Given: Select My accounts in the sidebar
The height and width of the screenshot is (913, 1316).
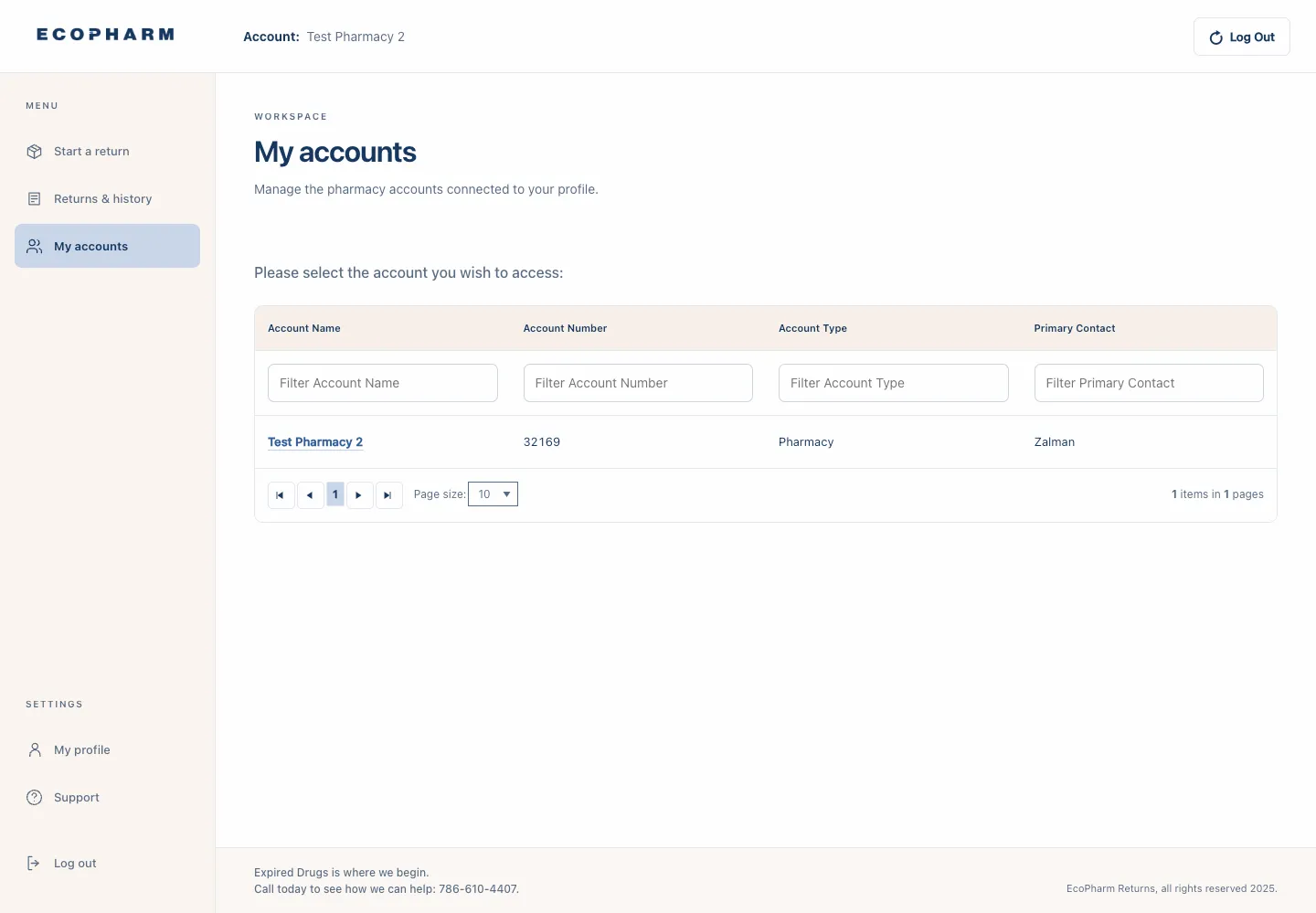Looking at the screenshot, I should pyautogui.click(x=107, y=246).
